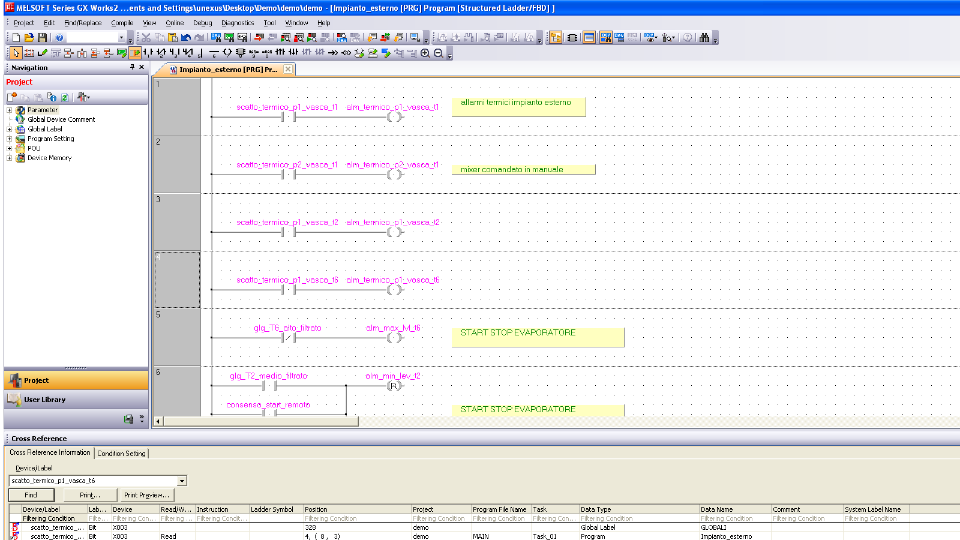Open the Device/Label dropdown list
This screenshot has height=540, width=960.
click(181, 481)
